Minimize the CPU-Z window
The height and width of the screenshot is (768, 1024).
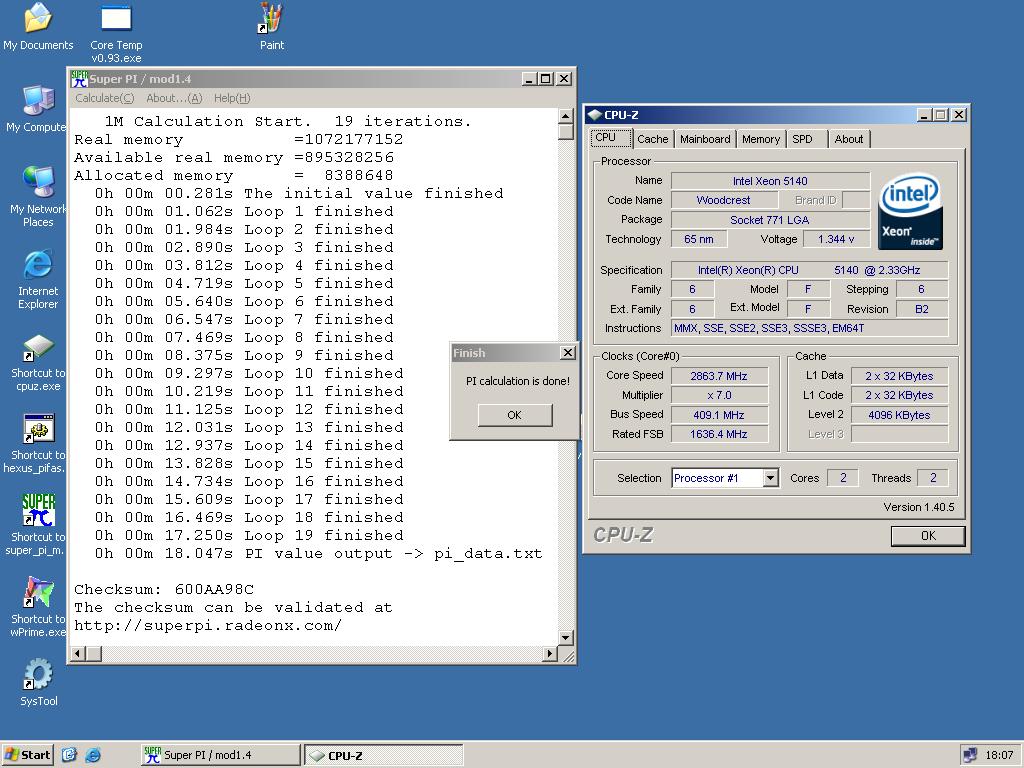pos(925,115)
